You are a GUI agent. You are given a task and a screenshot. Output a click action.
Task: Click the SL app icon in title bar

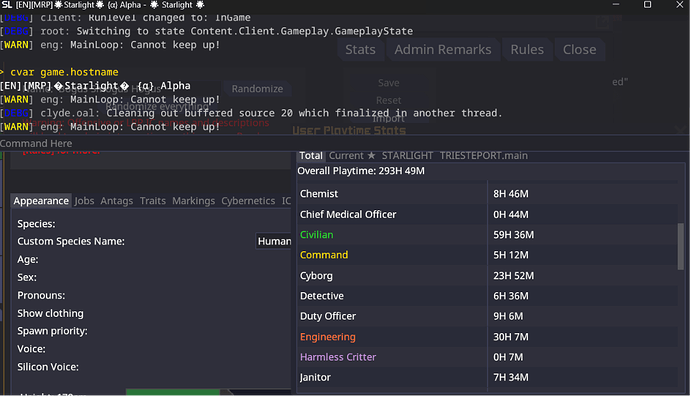tap(7, 5)
